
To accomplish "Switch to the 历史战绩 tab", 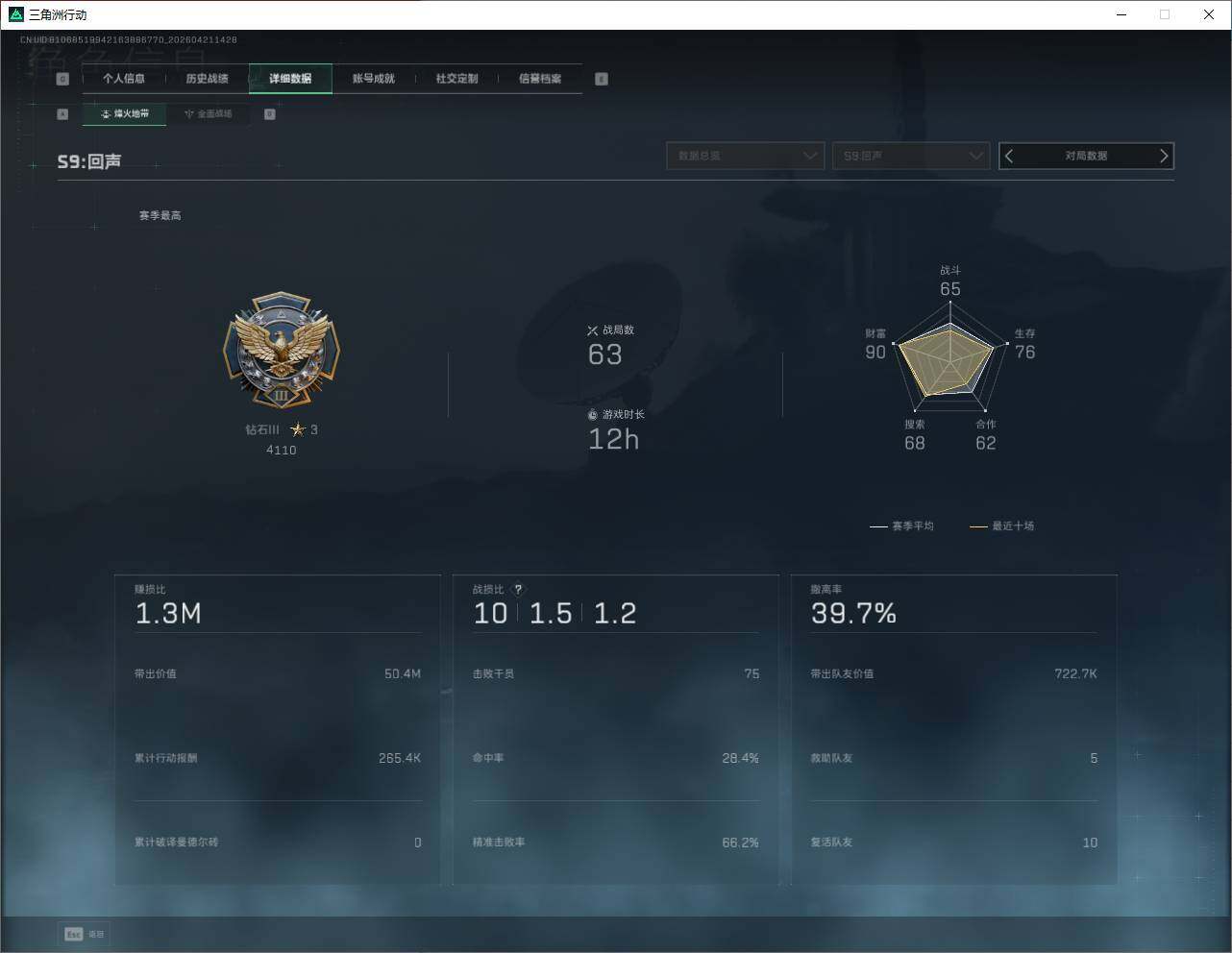I will tap(208, 79).
